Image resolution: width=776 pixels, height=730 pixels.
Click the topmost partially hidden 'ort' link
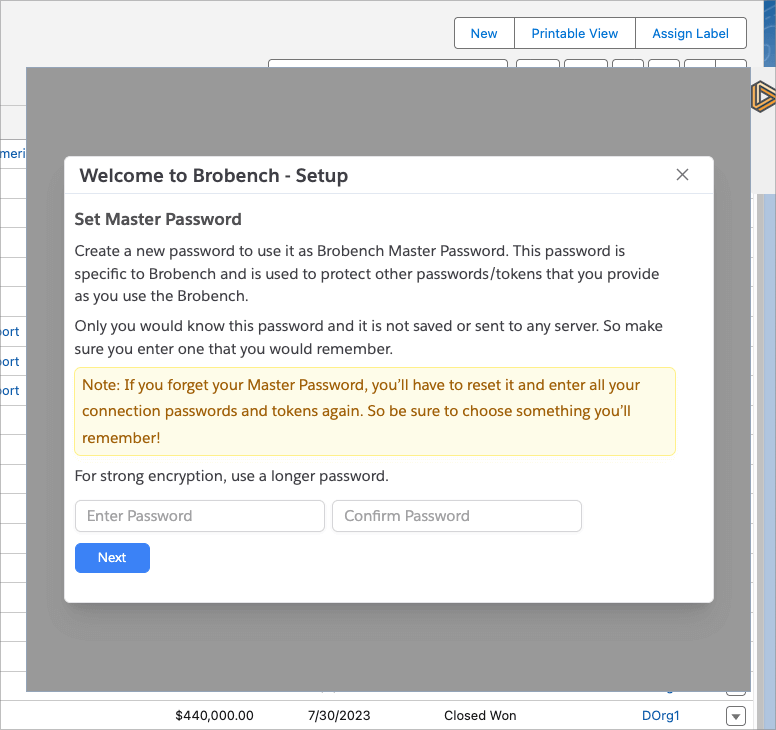(x=10, y=332)
